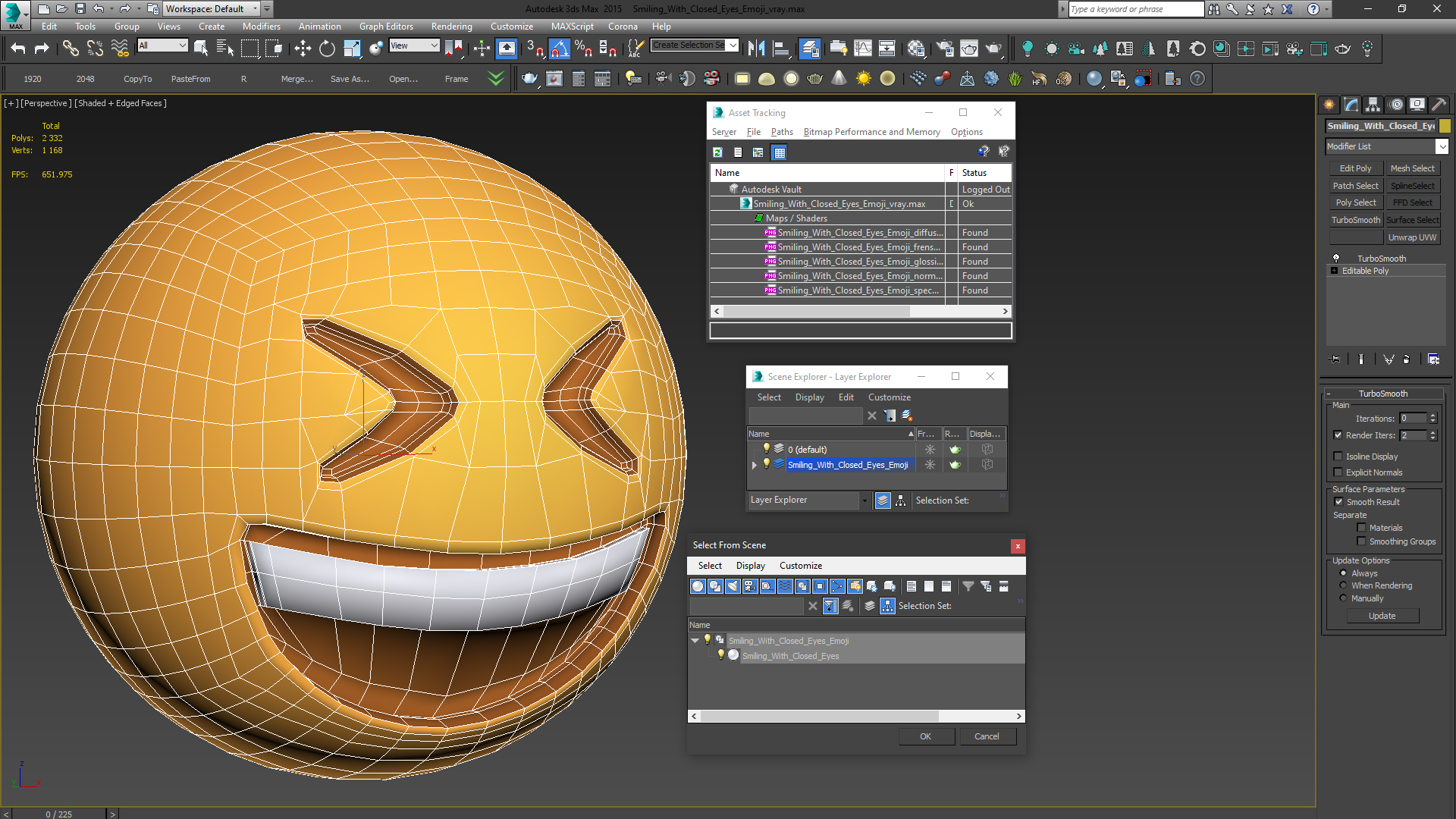Image resolution: width=1456 pixels, height=819 pixels.
Task: Click OK in Select From Scene
Action: tap(926, 736)
